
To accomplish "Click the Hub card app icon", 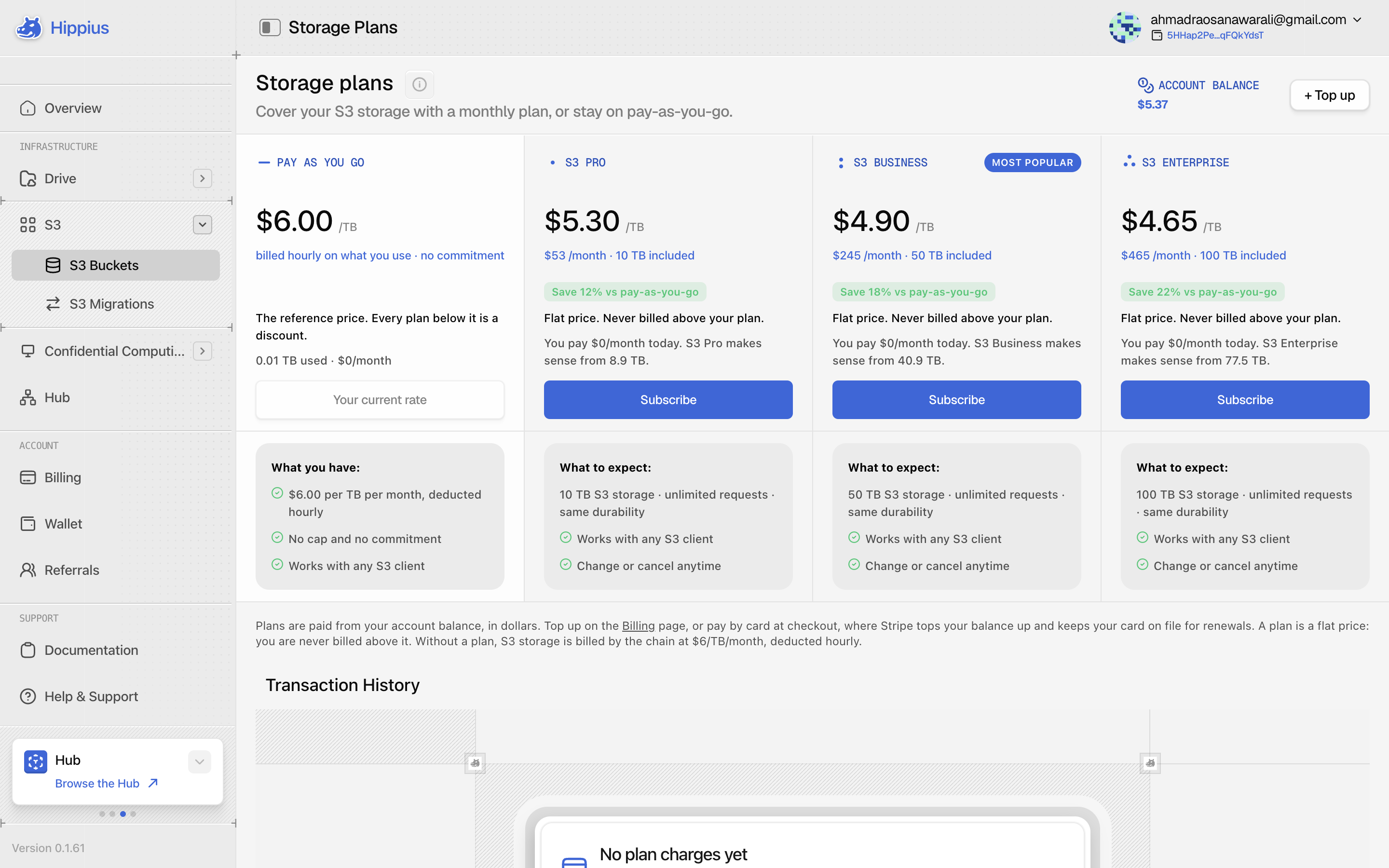I will tap(36, 762).
